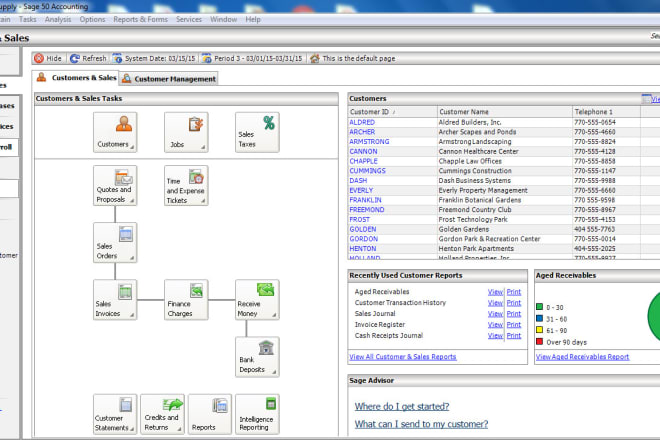This screenshot has height=440, width=660.
Task: Sort by Telephone 1 column header
Action: tap(607, 112)
